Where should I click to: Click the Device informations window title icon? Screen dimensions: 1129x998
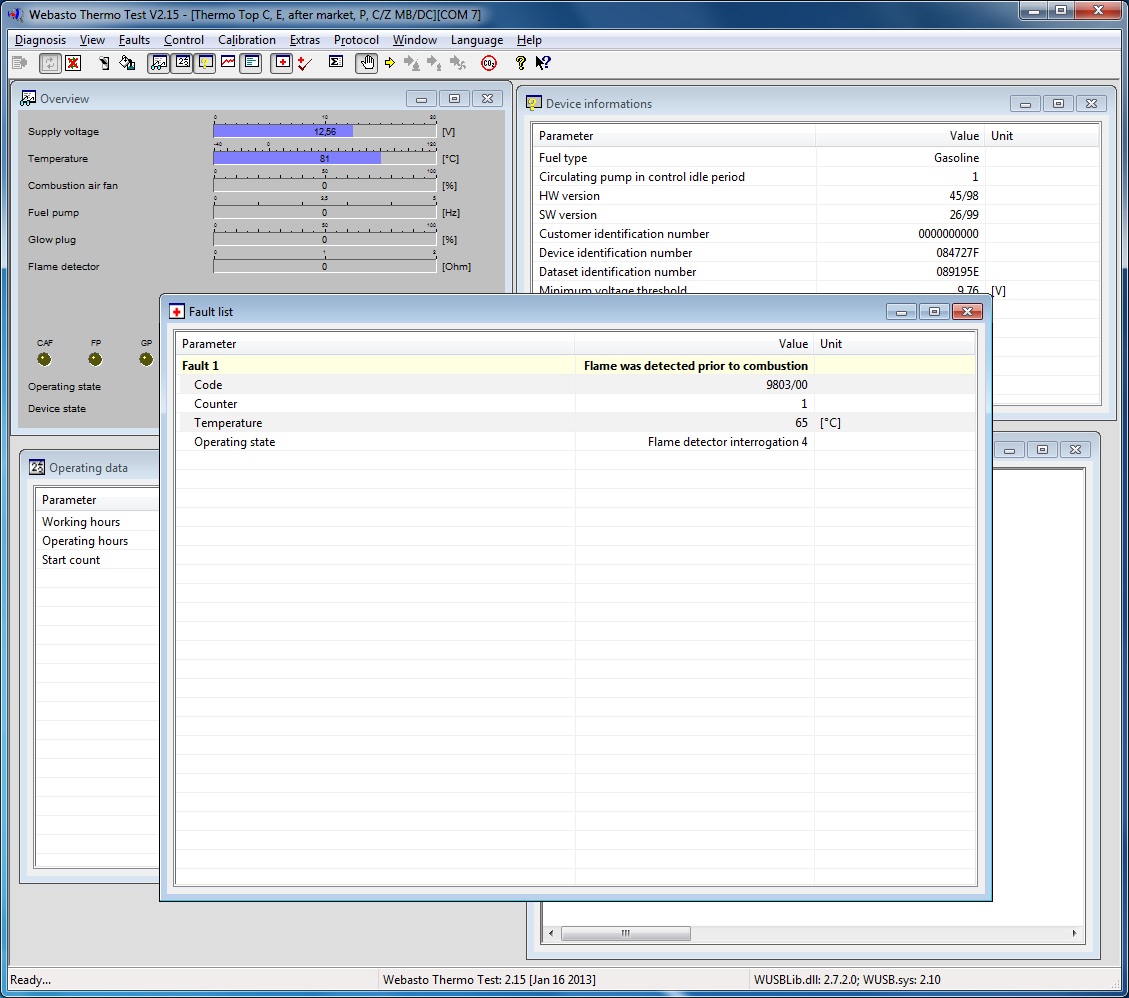534,104
